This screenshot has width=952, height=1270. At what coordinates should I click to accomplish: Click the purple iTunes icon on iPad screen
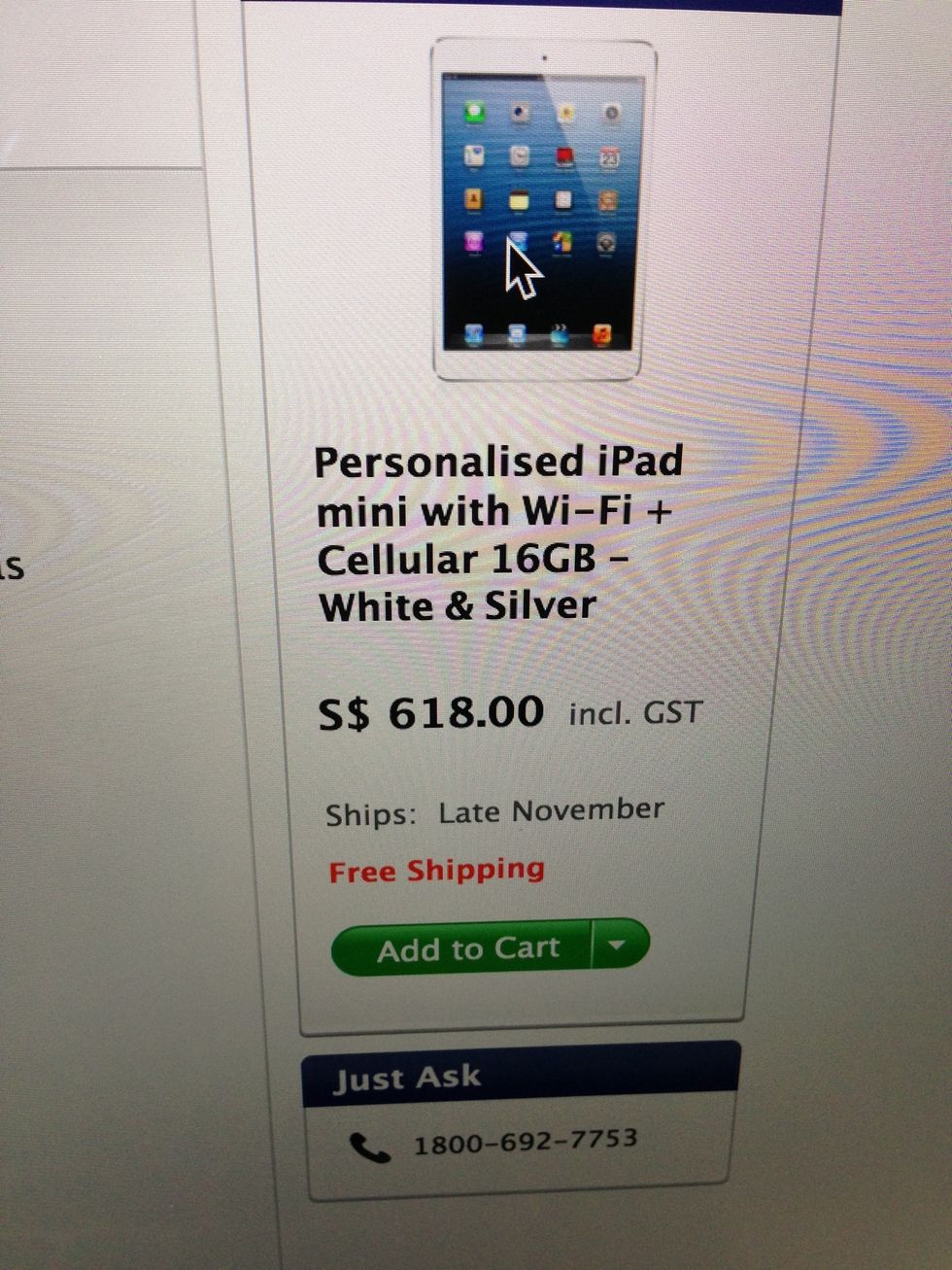point(474,242)
